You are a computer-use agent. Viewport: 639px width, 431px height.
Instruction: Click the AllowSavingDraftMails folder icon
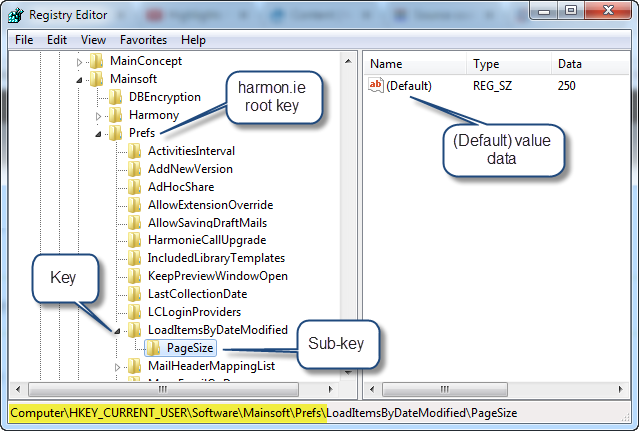(x=134, y=223)
